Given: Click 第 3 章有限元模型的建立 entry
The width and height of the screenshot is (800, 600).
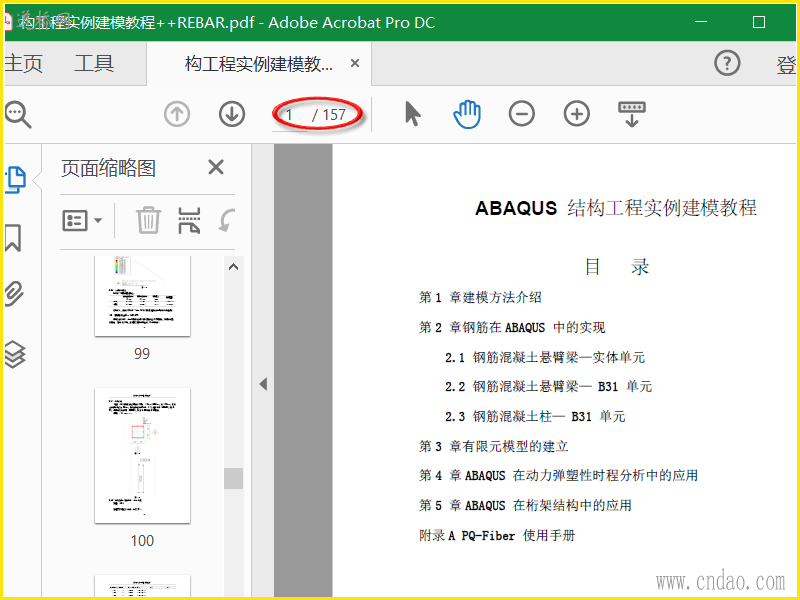Looking at the screenshot, I should (x=493, y=446).
